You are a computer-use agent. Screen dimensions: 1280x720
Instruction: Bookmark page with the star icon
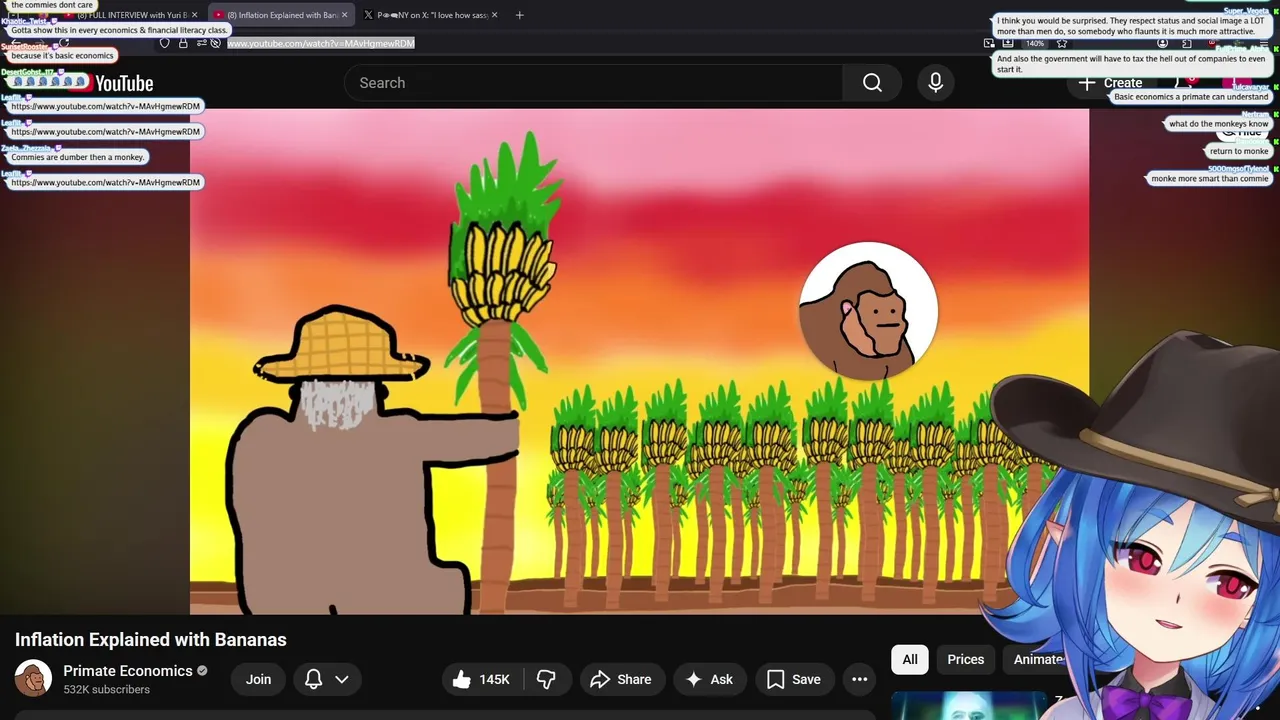[x=1062, y=43]
